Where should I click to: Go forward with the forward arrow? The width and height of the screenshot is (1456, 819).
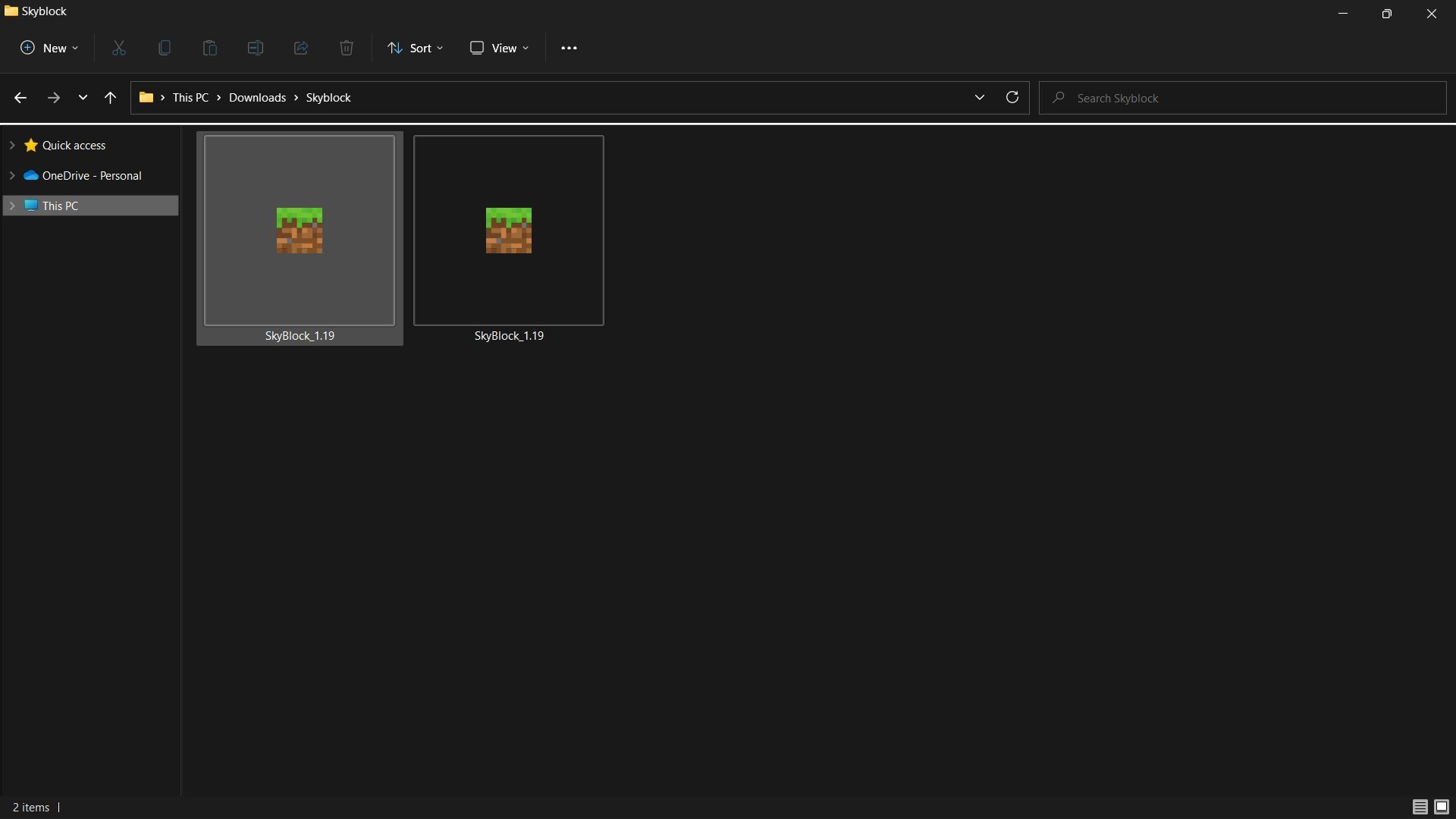click(x=53, y=98)
